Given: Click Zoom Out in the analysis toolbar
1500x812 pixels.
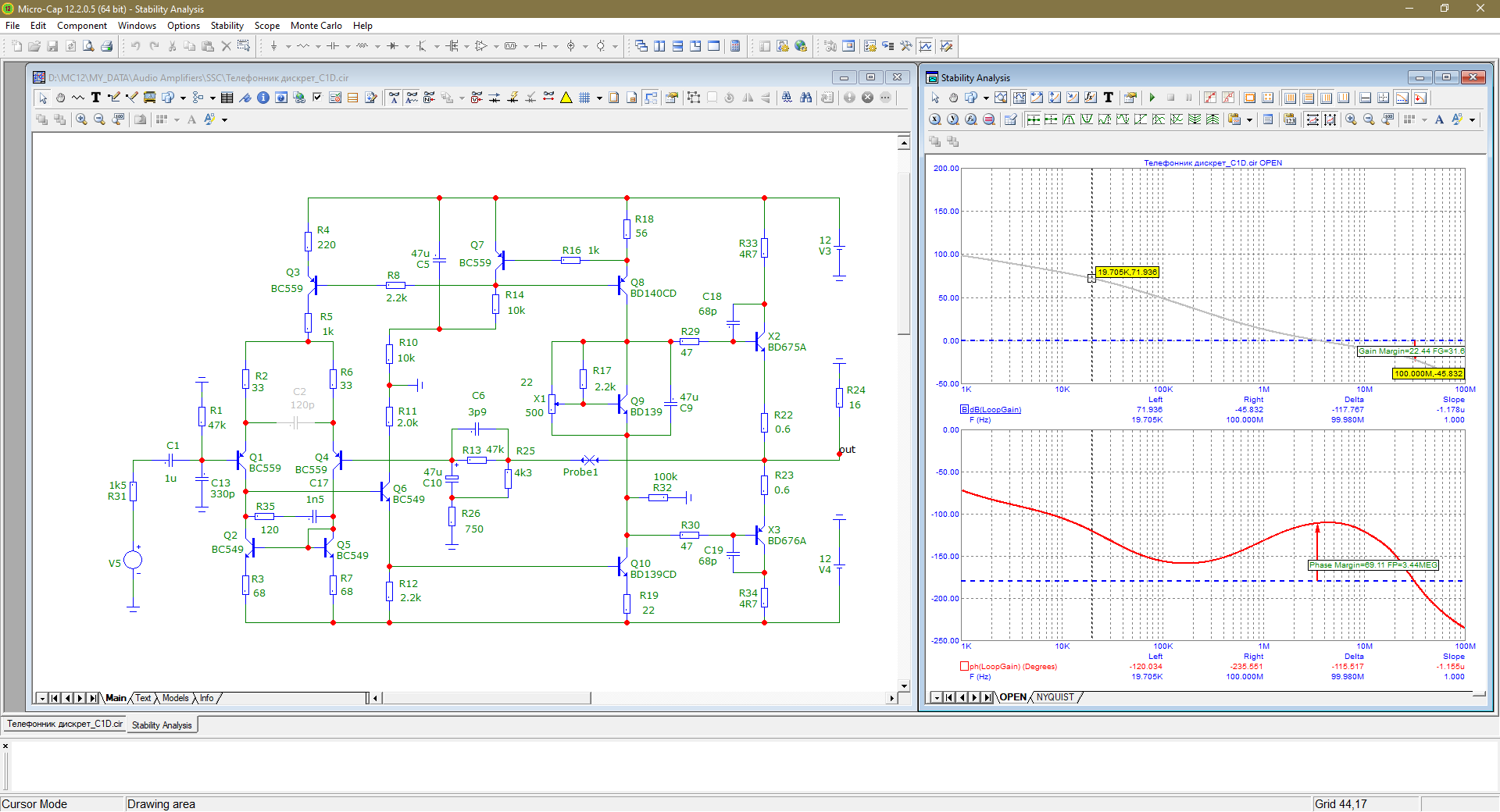Looking at the screenshot, I should 1369,119.
